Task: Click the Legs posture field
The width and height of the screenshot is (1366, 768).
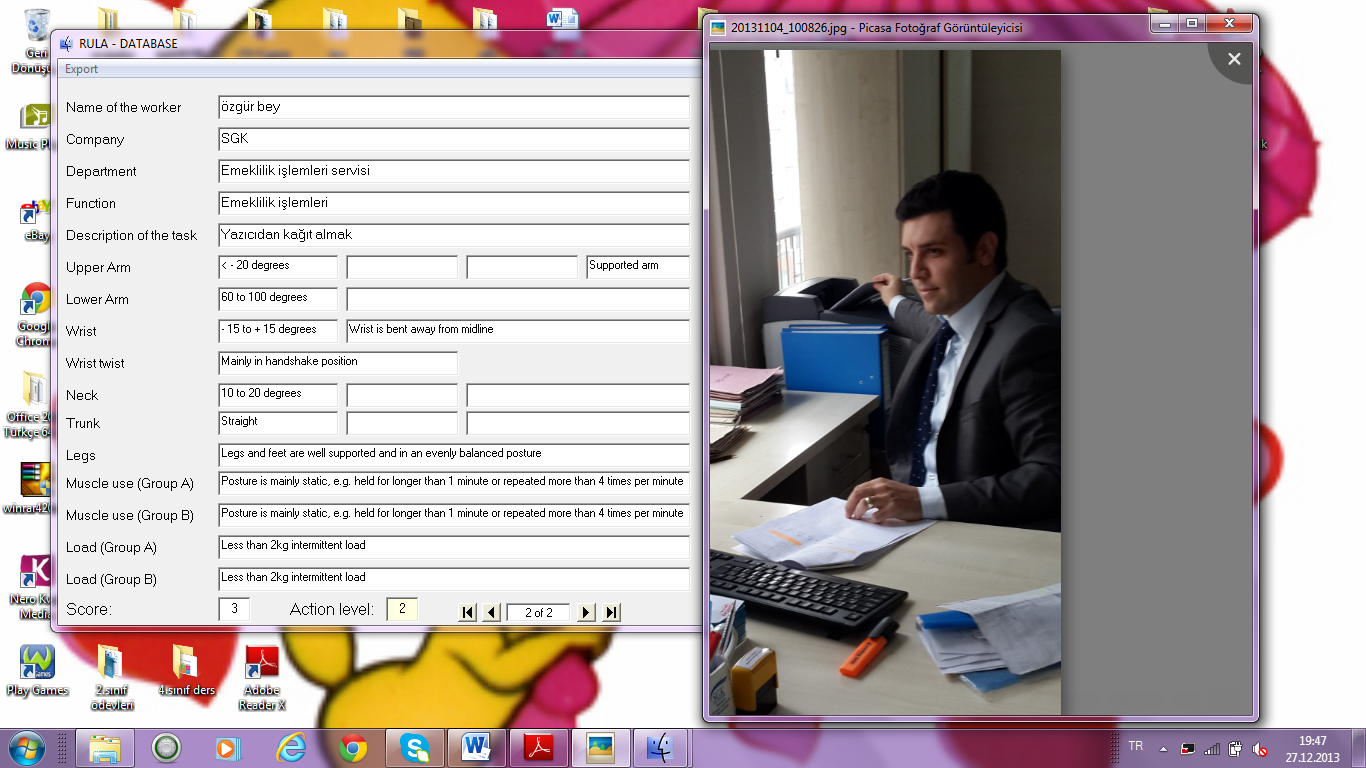Action: pos(454,455)
